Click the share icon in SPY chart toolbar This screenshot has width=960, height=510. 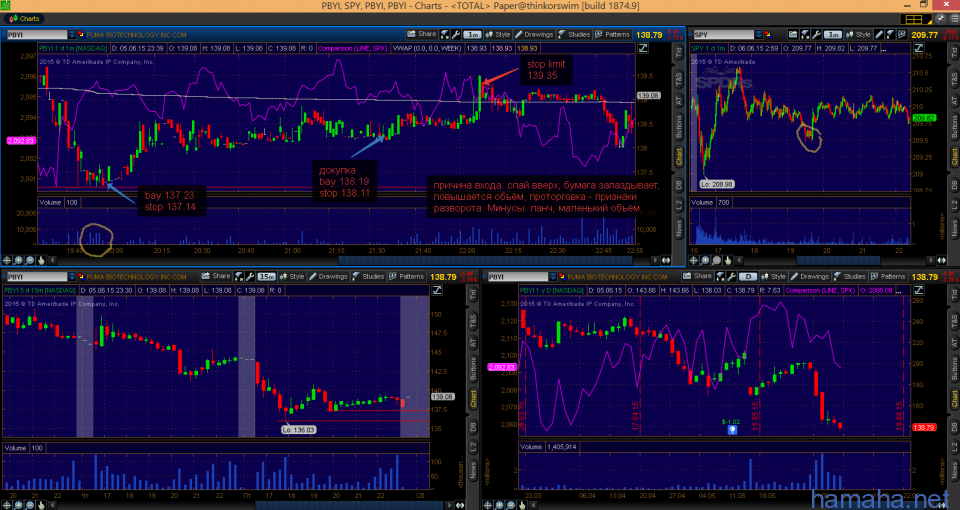pos(793,34)
